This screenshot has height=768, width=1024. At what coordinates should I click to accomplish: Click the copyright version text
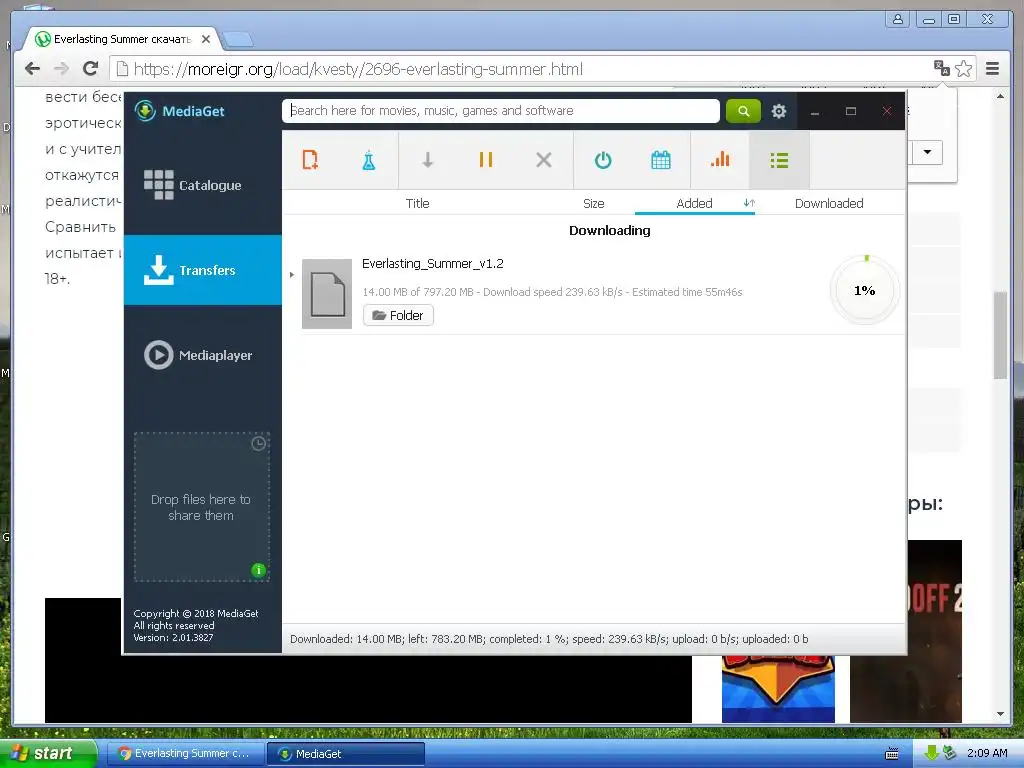196,626
